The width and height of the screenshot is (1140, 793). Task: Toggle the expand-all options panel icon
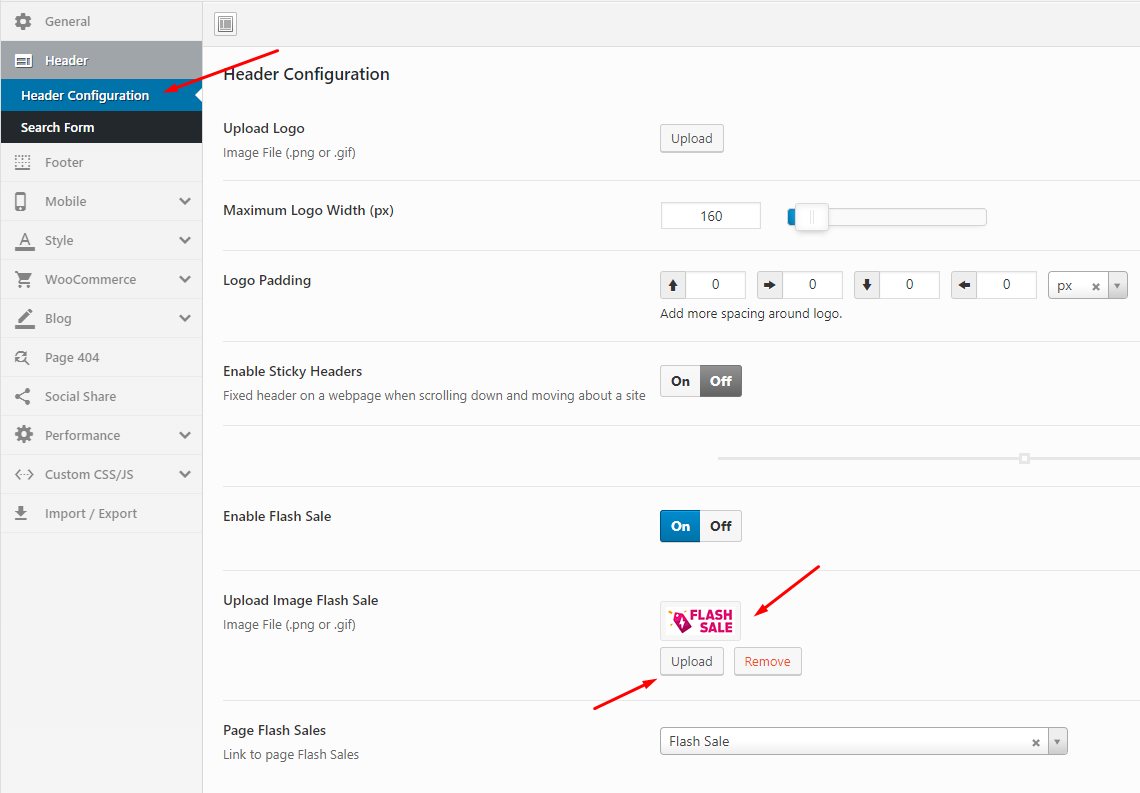pos(225,24)
